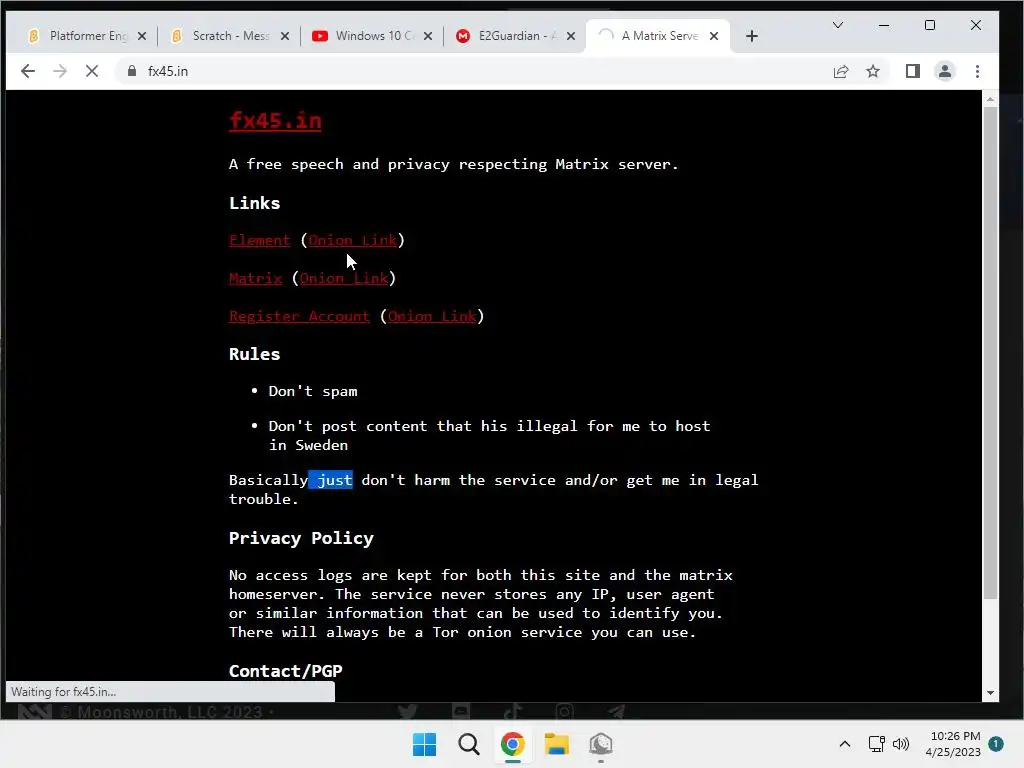
Task: Show hidden system tray icons
Action: tap(844, 744)
